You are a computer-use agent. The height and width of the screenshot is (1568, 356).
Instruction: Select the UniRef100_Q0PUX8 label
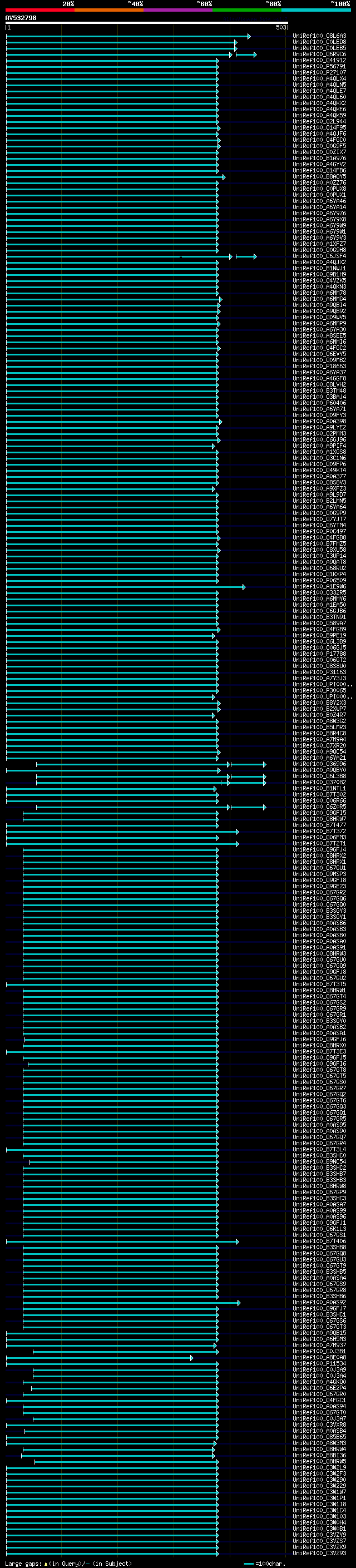pos(319,189)
